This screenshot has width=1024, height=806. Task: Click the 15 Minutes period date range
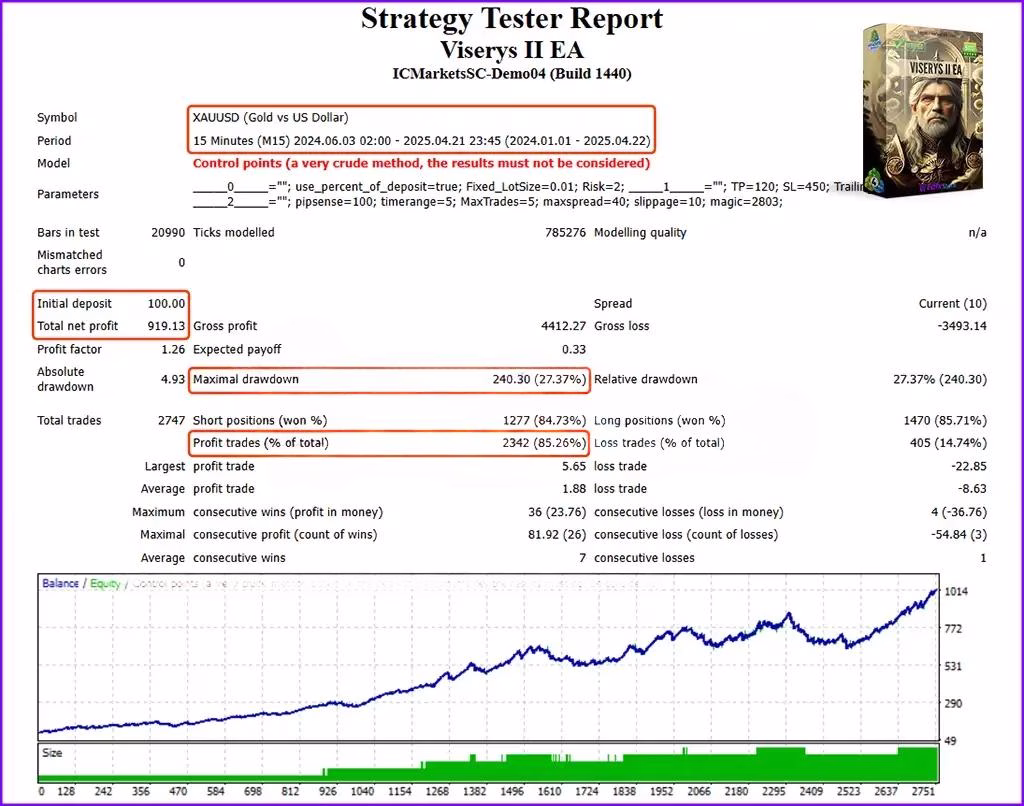point(421,141)
